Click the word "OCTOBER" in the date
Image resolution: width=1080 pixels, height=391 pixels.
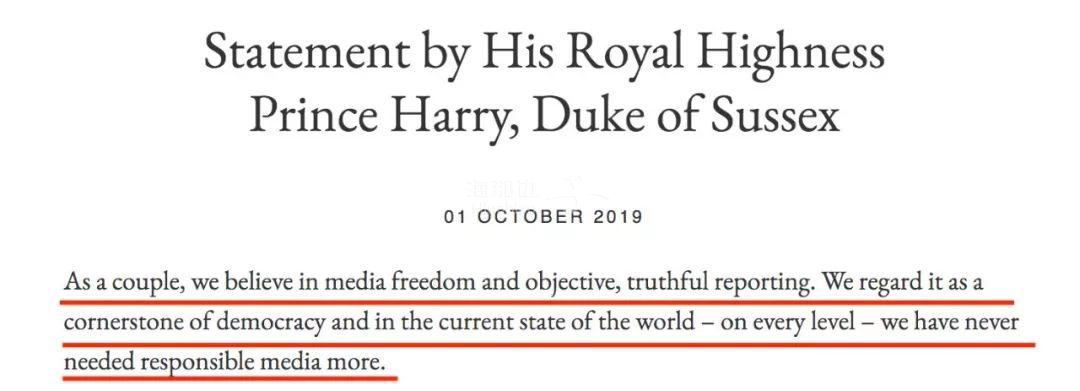520,218
